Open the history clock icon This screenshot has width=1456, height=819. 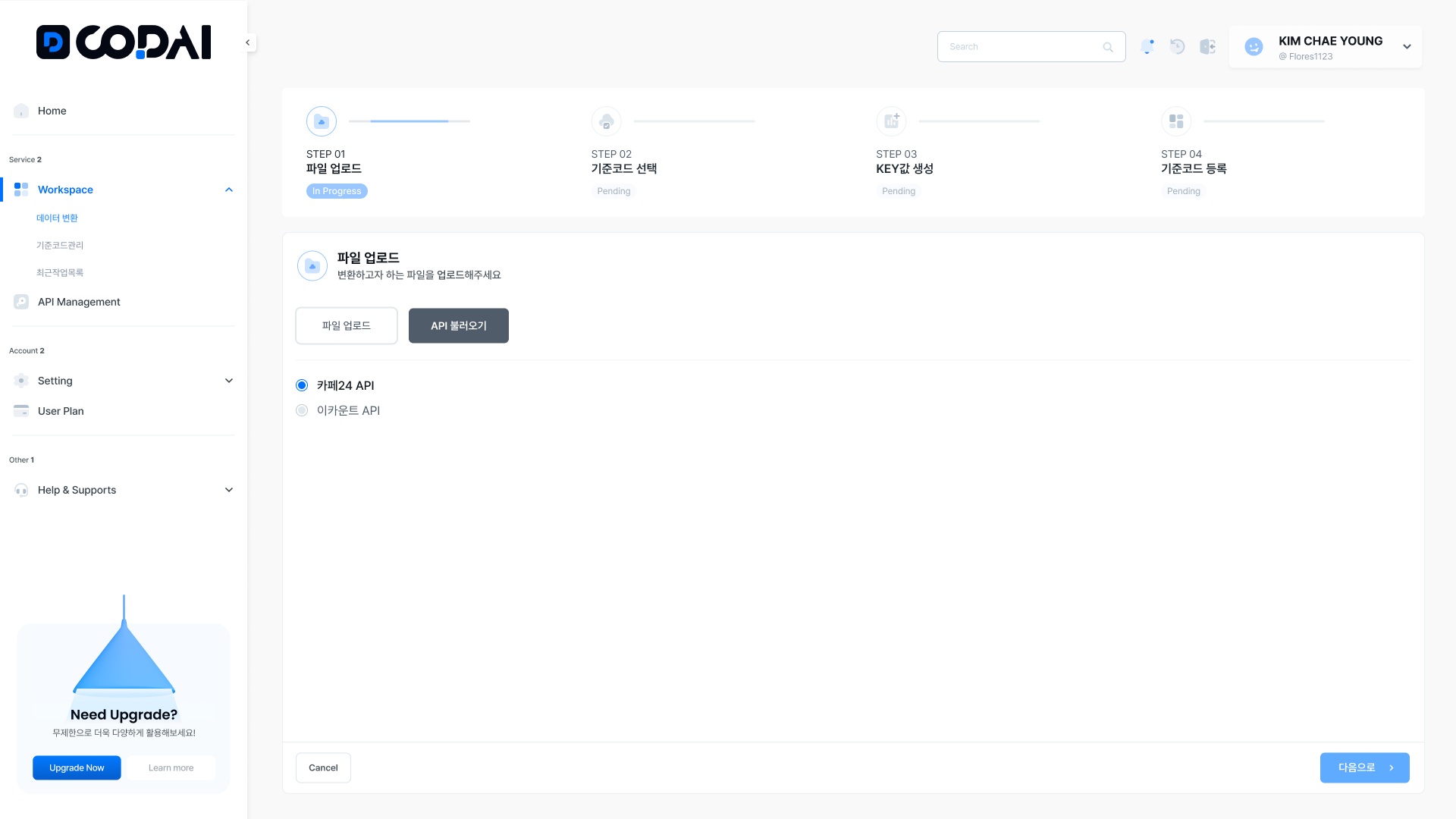pyautogui.click(x=1177, y=47)
